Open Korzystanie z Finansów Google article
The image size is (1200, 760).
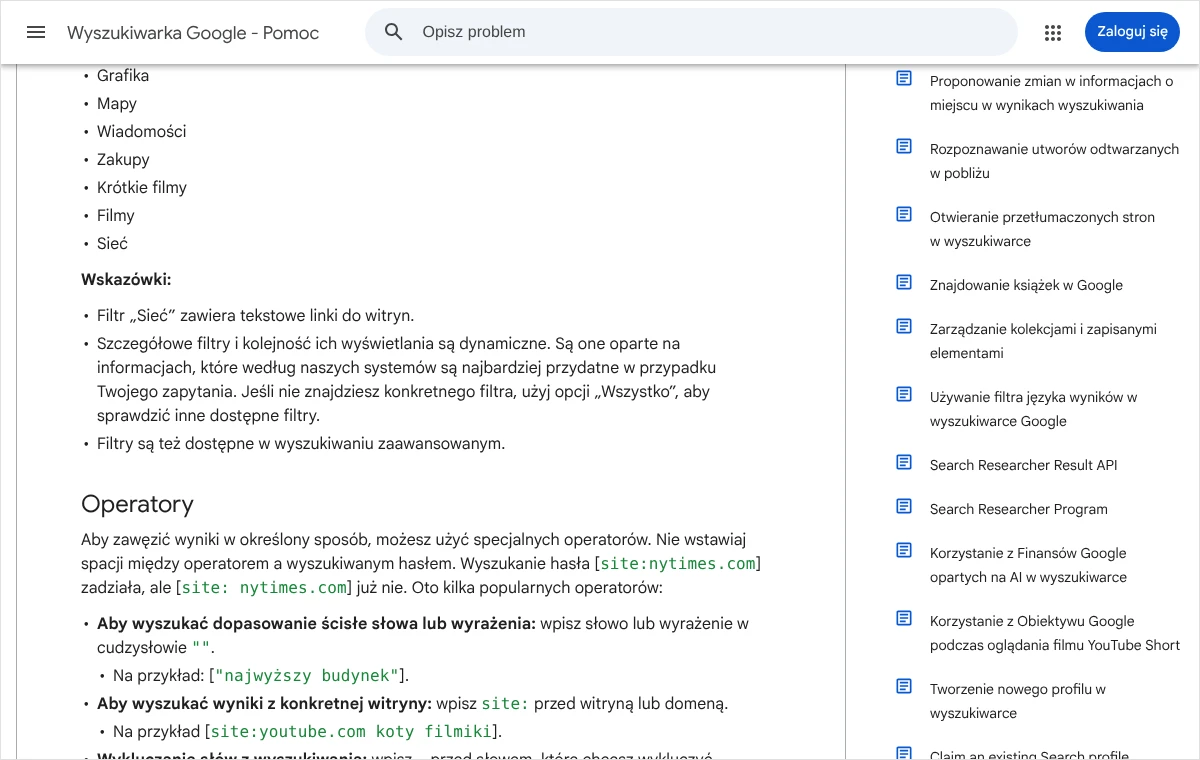click(1028, 565)
